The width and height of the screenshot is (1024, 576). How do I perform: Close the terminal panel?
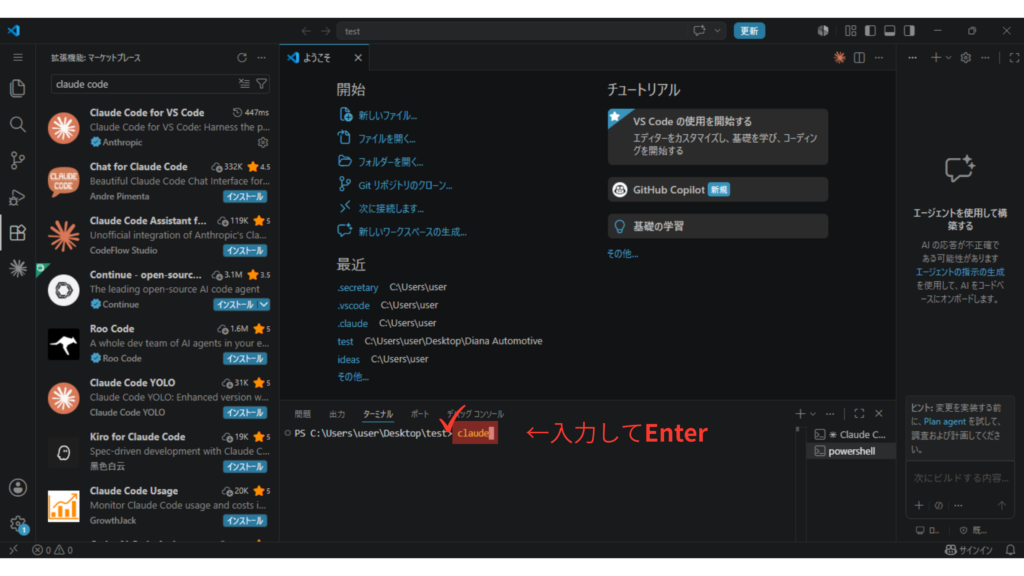tap(878, 413)
